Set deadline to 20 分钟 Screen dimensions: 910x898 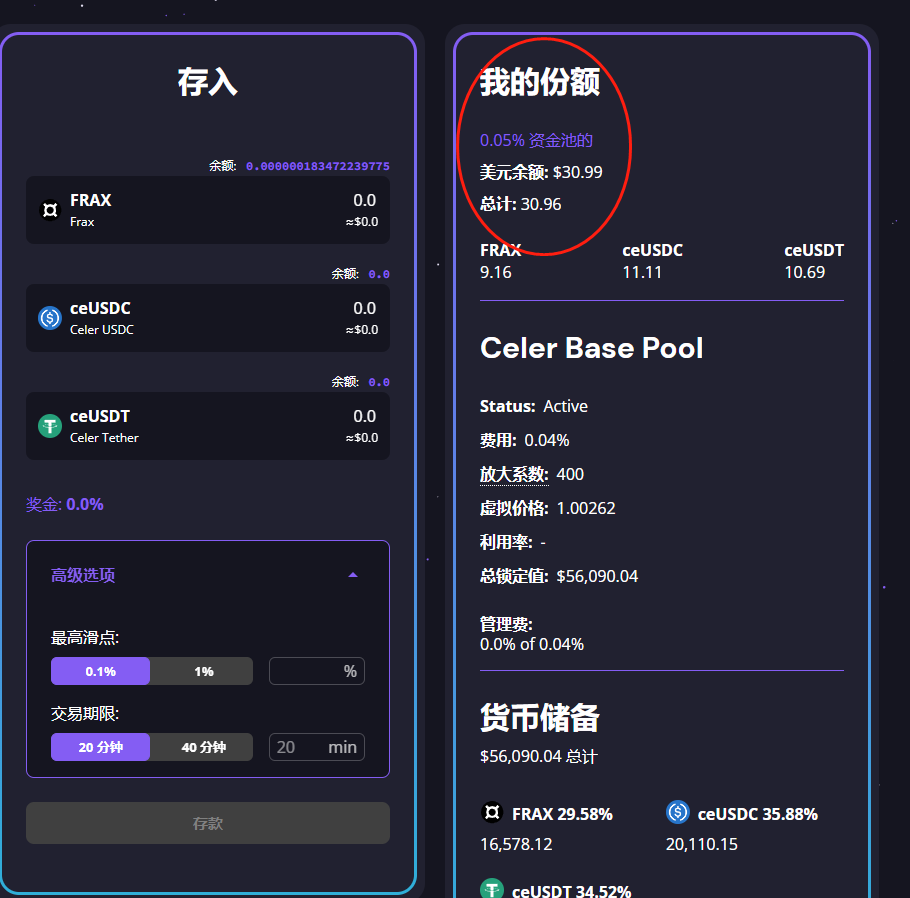tap(100, 747)
